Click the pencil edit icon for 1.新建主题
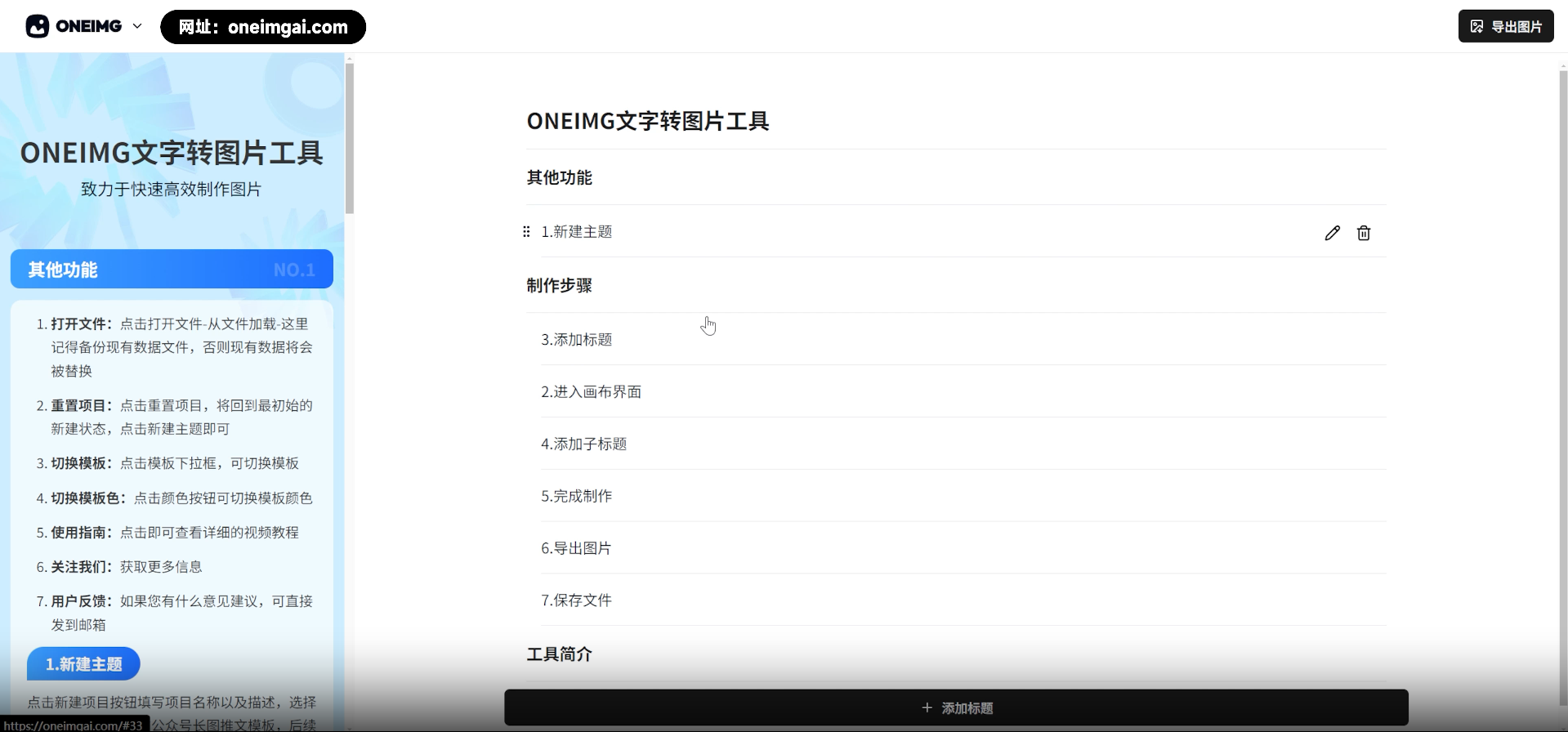Image resolution: width=1568 pixels, height=732 pixels. click(x=1332, y=233)
